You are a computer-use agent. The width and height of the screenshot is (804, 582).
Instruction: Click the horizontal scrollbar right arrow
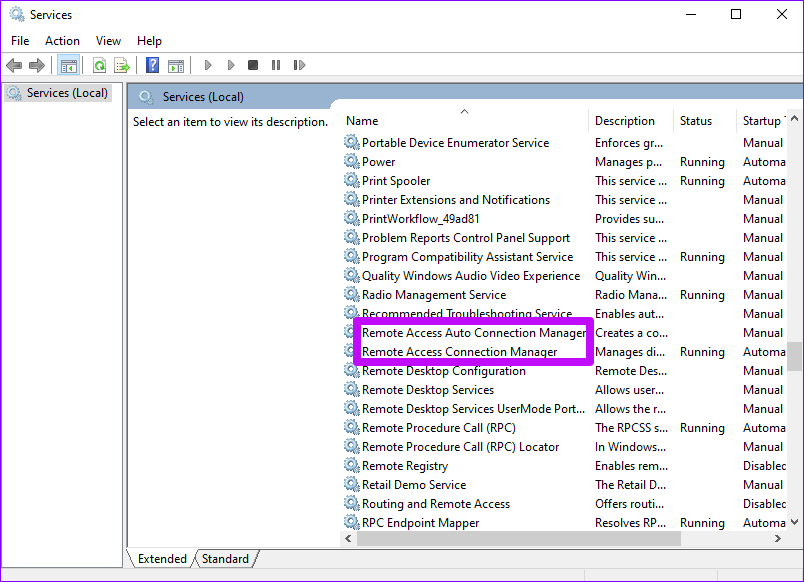[778, 538]
